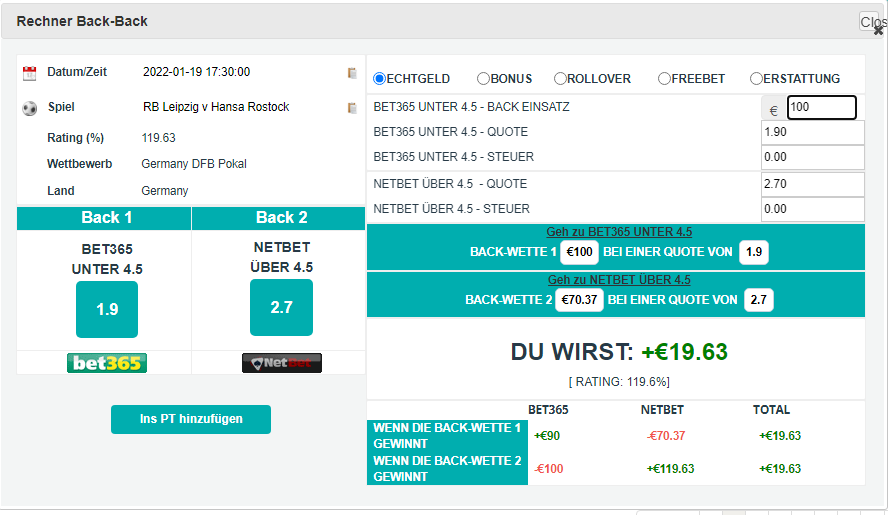Viewport: 888px width, 515px height.
Task: Click the rating value 119.63
Action: point(159,138)
